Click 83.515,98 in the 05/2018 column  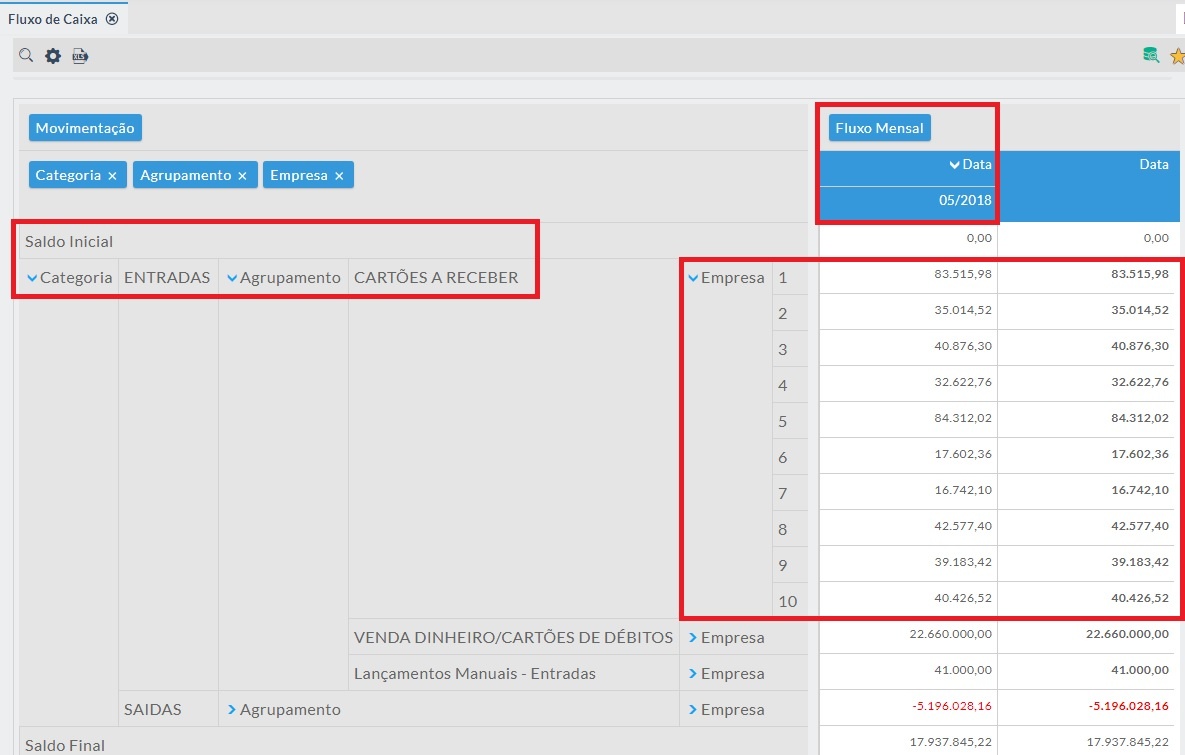click(x=963, y=274)
